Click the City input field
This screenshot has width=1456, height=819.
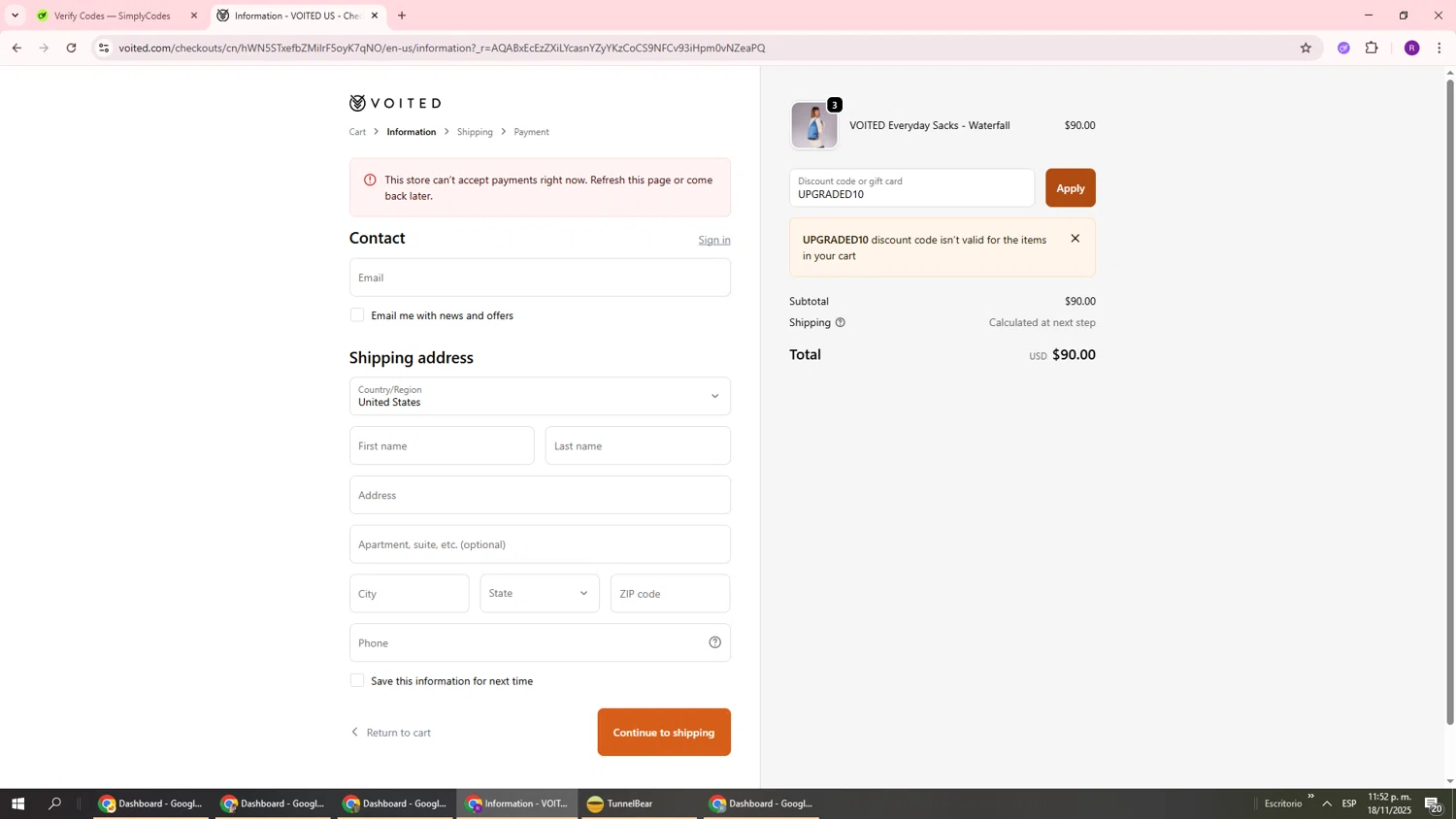click(410, 593)
